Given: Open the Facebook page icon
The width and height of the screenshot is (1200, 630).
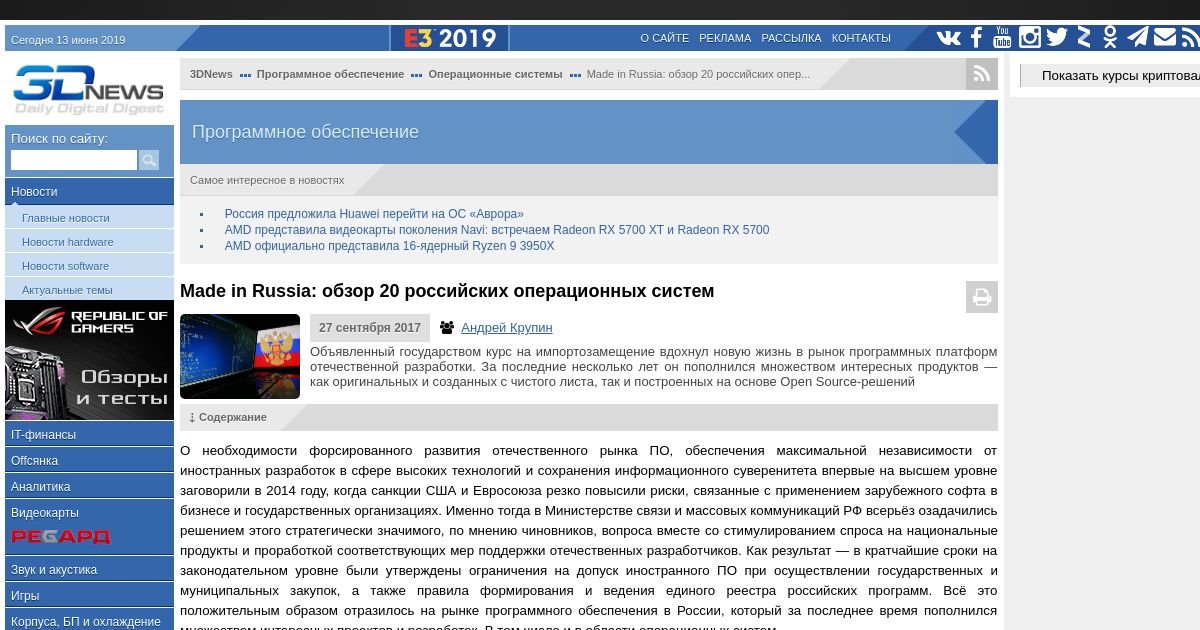Looking at the screenshot, I should tap(976, 38).
